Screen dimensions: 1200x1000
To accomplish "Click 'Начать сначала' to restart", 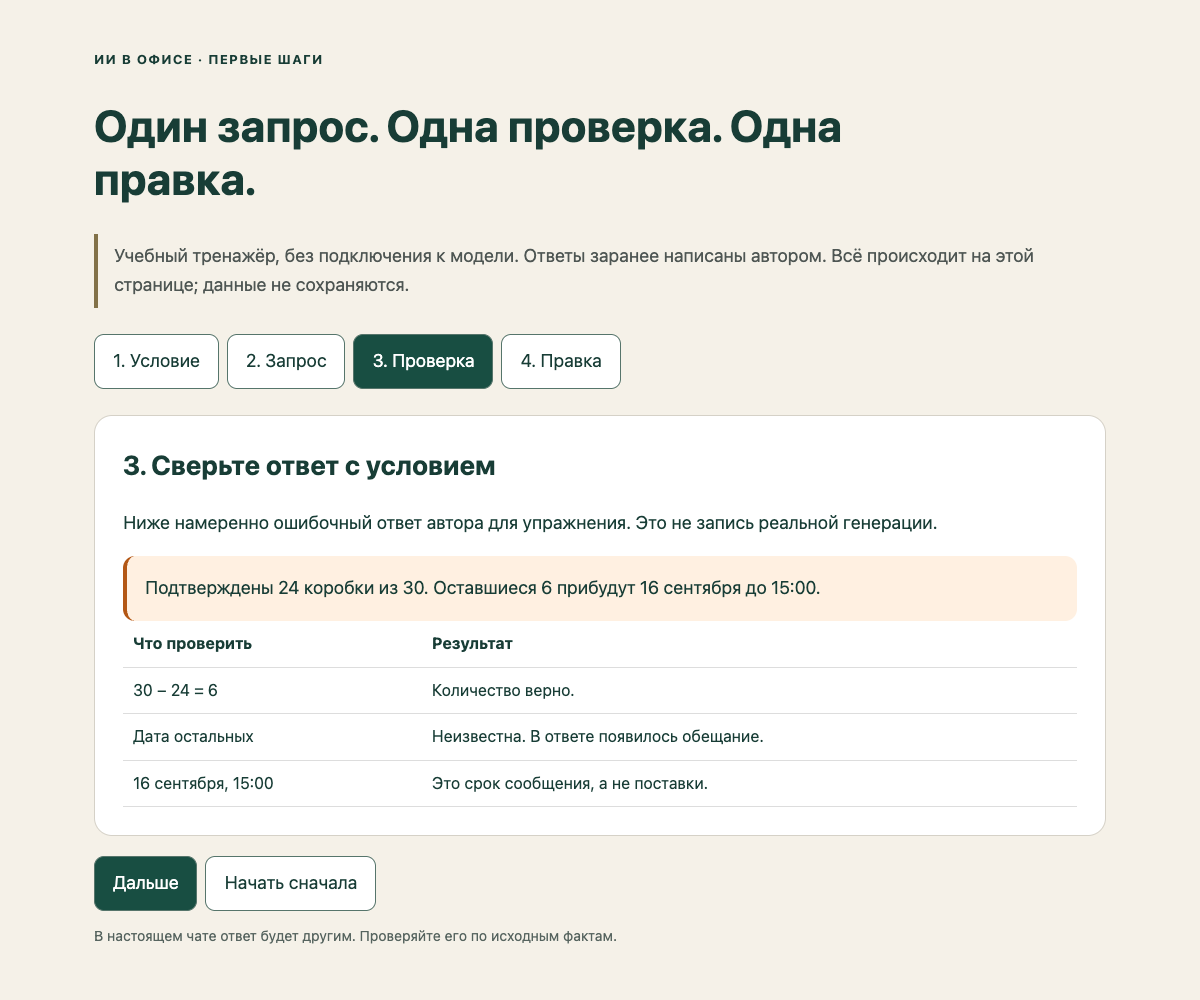I will pyautogui.click(x=290, y=883).
